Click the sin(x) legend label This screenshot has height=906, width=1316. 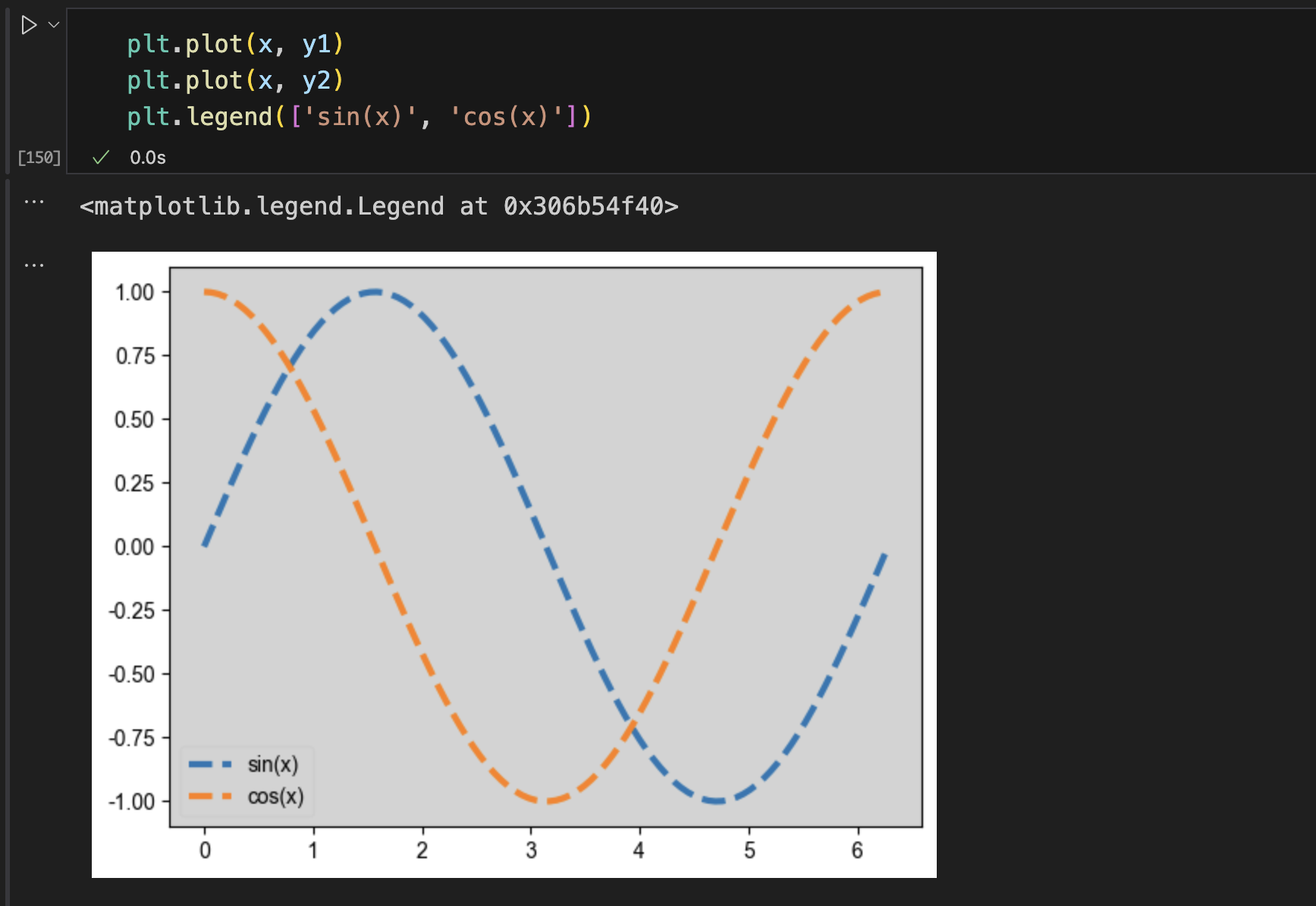[273, 764]
